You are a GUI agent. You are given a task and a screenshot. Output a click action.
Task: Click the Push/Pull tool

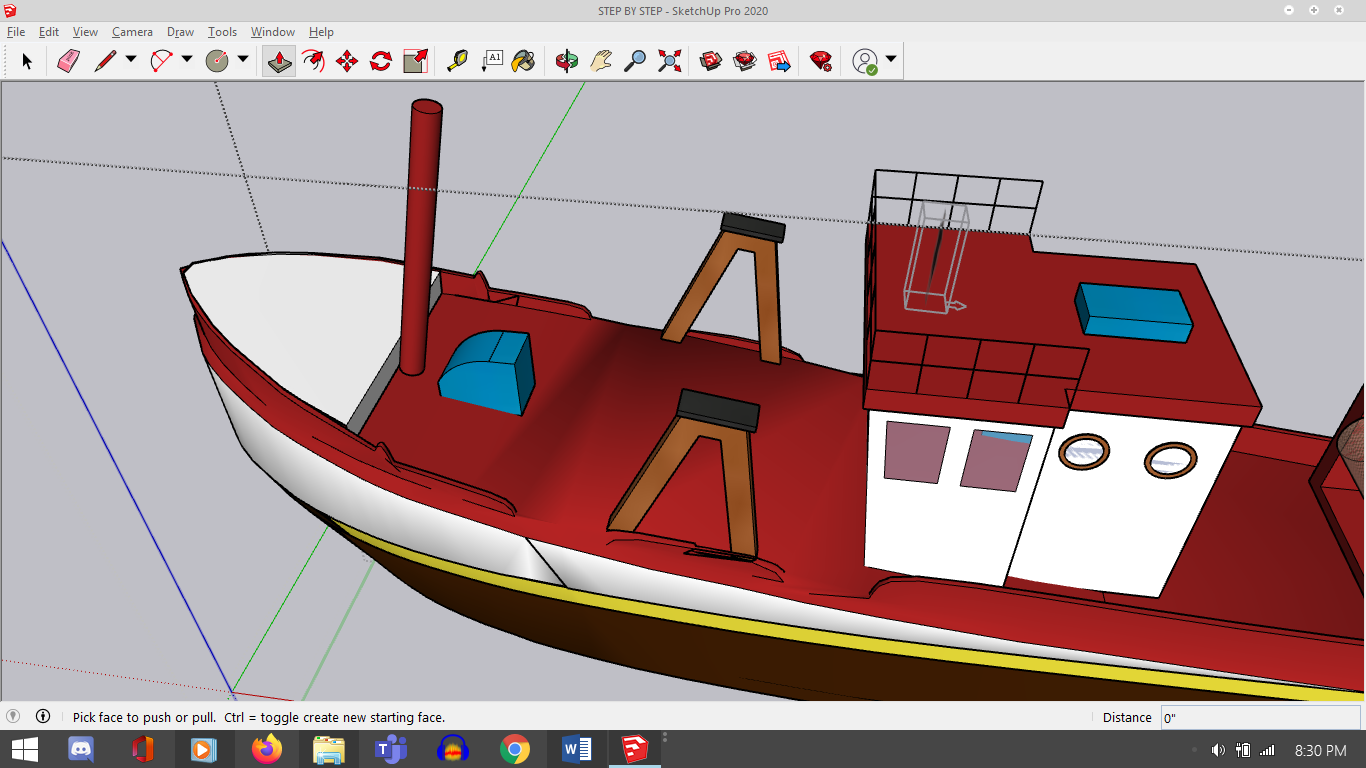[x=279, y=61]
